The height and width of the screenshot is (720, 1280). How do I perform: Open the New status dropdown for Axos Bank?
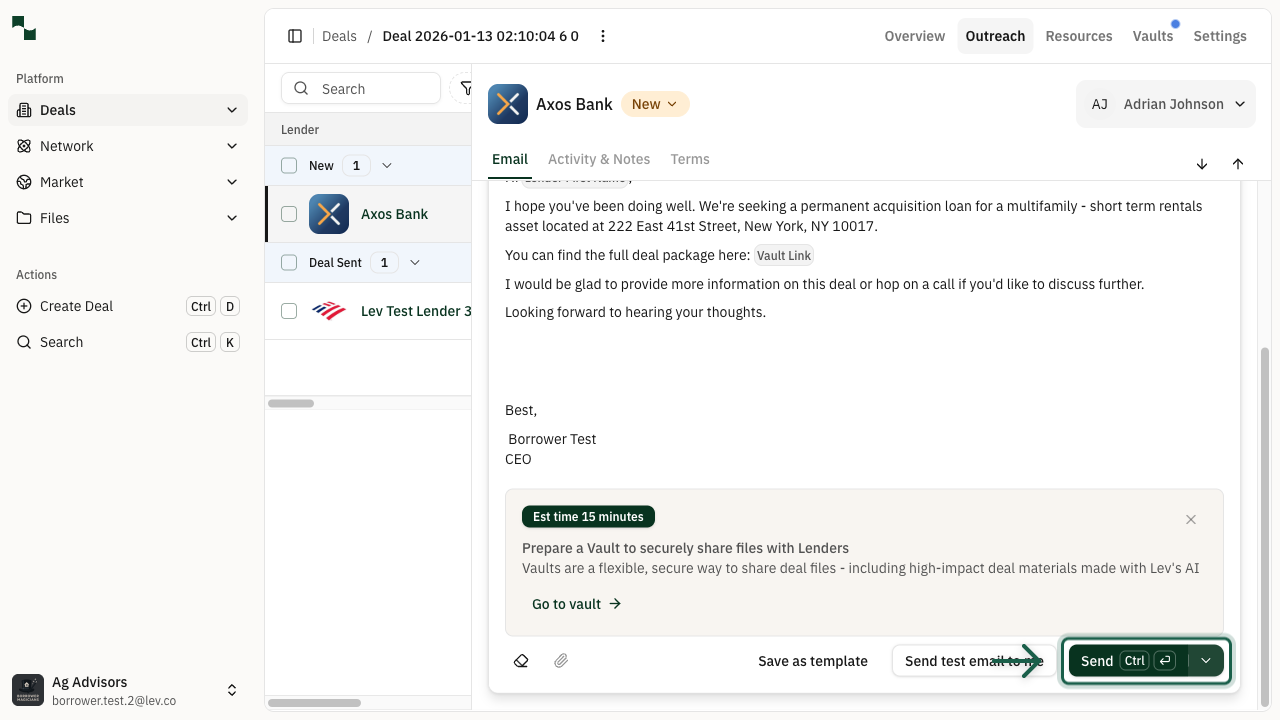click(x=655, y=104)
